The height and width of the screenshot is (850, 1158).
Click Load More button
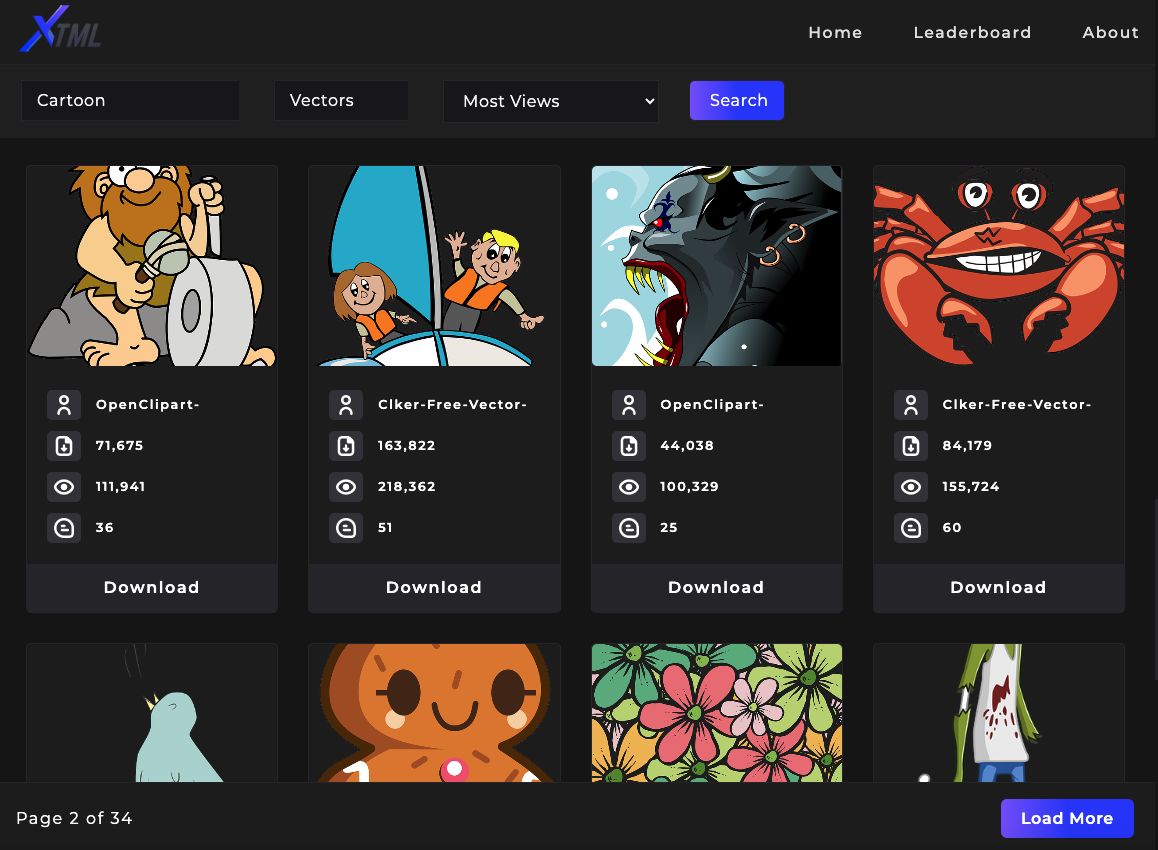[1067, 818]
